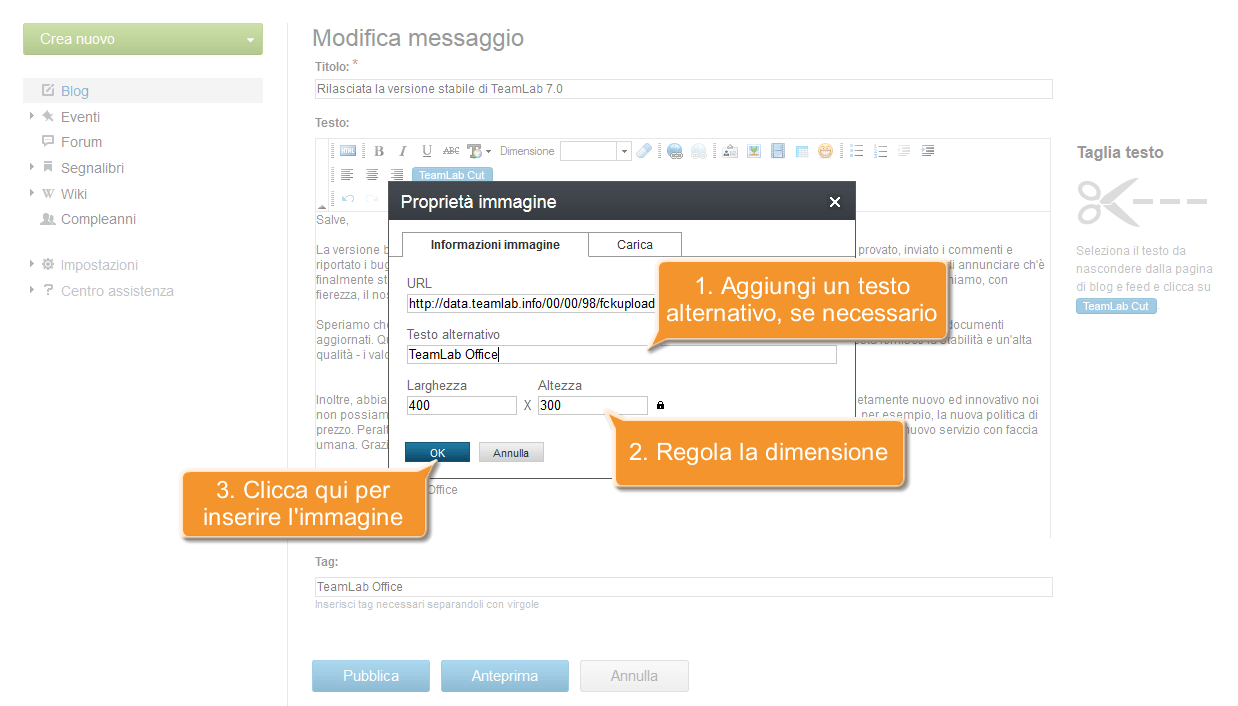Click the bulleted list icon

[857, 151]
